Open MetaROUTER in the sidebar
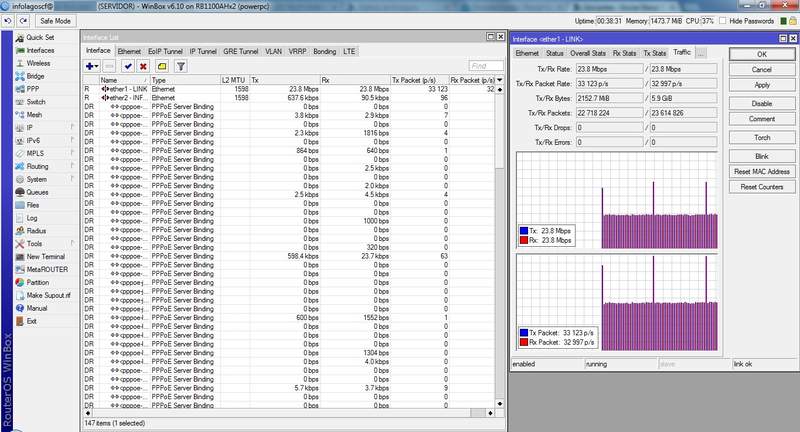800x432 pixels. pyautogui.click(x=47, y=269)
